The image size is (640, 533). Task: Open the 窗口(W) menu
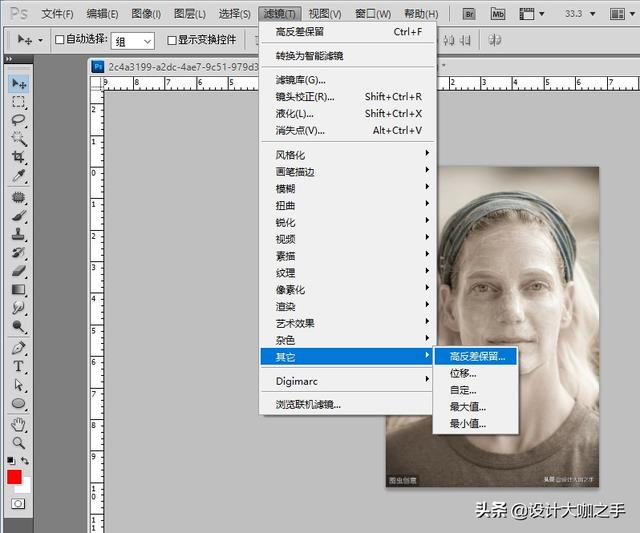point(373,14)
